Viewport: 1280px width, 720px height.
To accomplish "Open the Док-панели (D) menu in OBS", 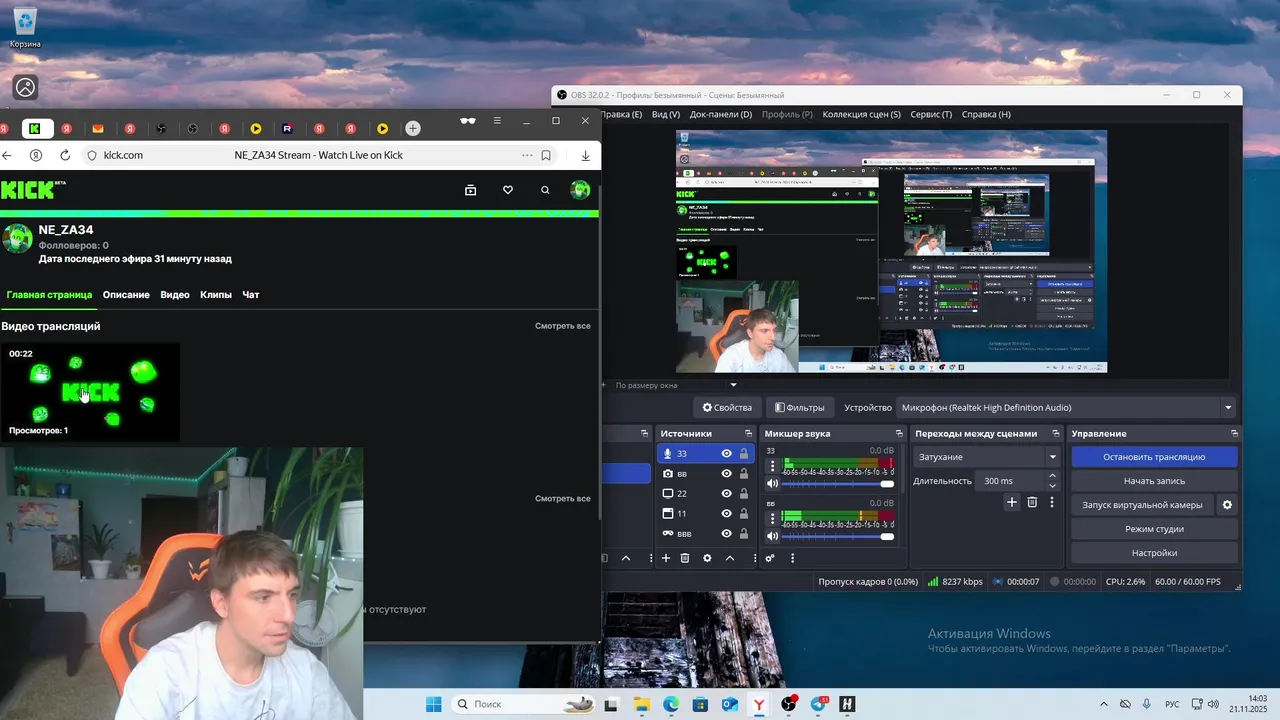I will (x=721, y=114).
